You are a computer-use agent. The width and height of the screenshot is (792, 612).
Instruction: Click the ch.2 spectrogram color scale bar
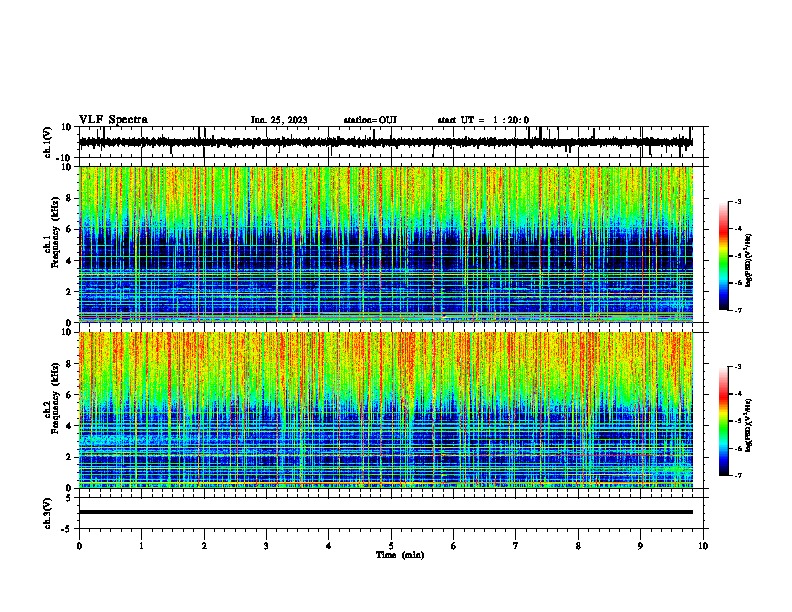tap(724, 421)
